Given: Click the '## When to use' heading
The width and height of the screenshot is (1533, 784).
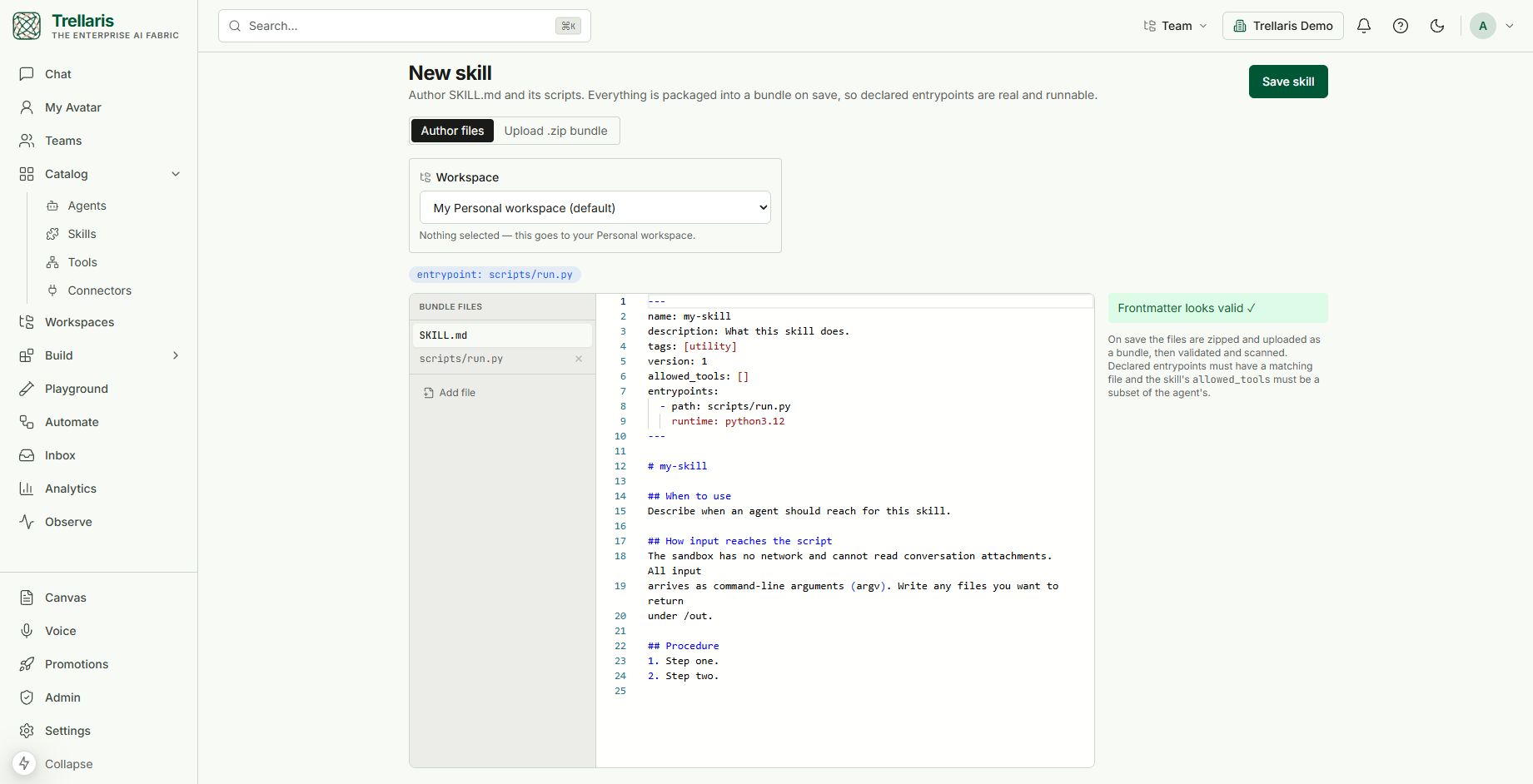Looking at the screenshot, I should [x=689, y=496].
